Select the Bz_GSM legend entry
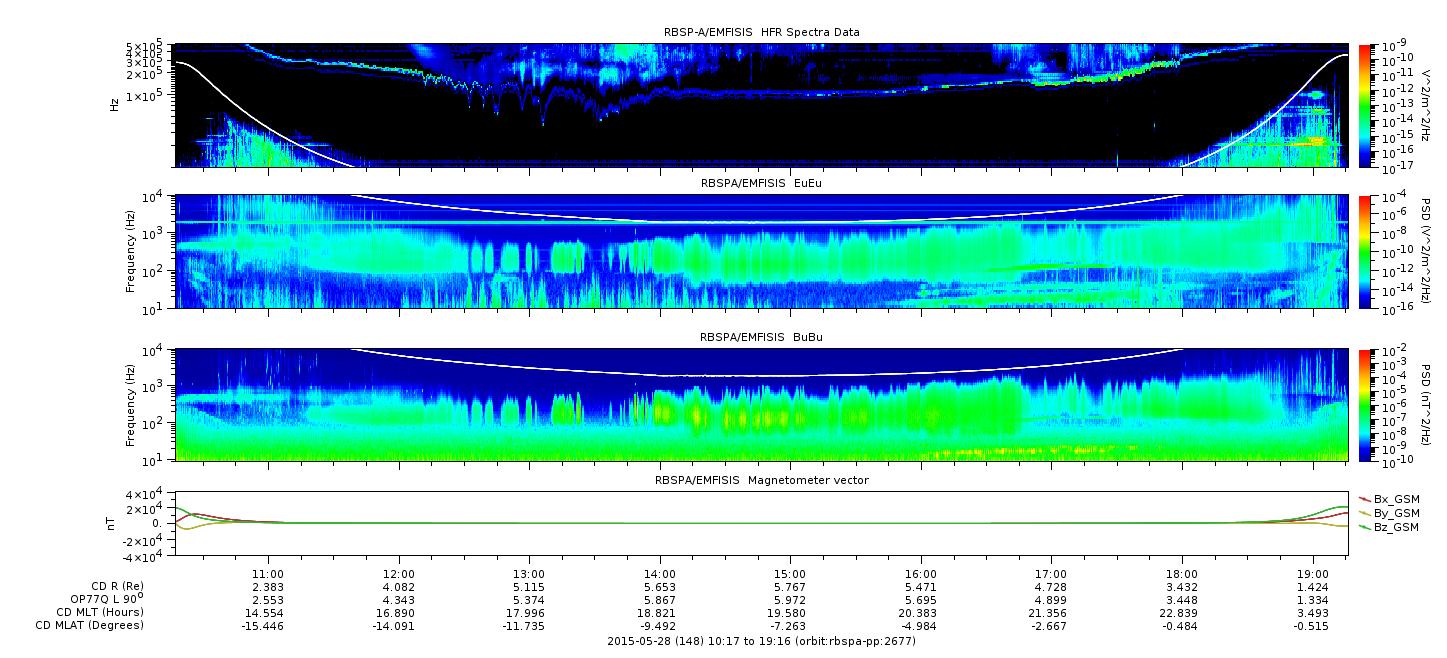The image size is (1447, 658). pos(1395,527)
